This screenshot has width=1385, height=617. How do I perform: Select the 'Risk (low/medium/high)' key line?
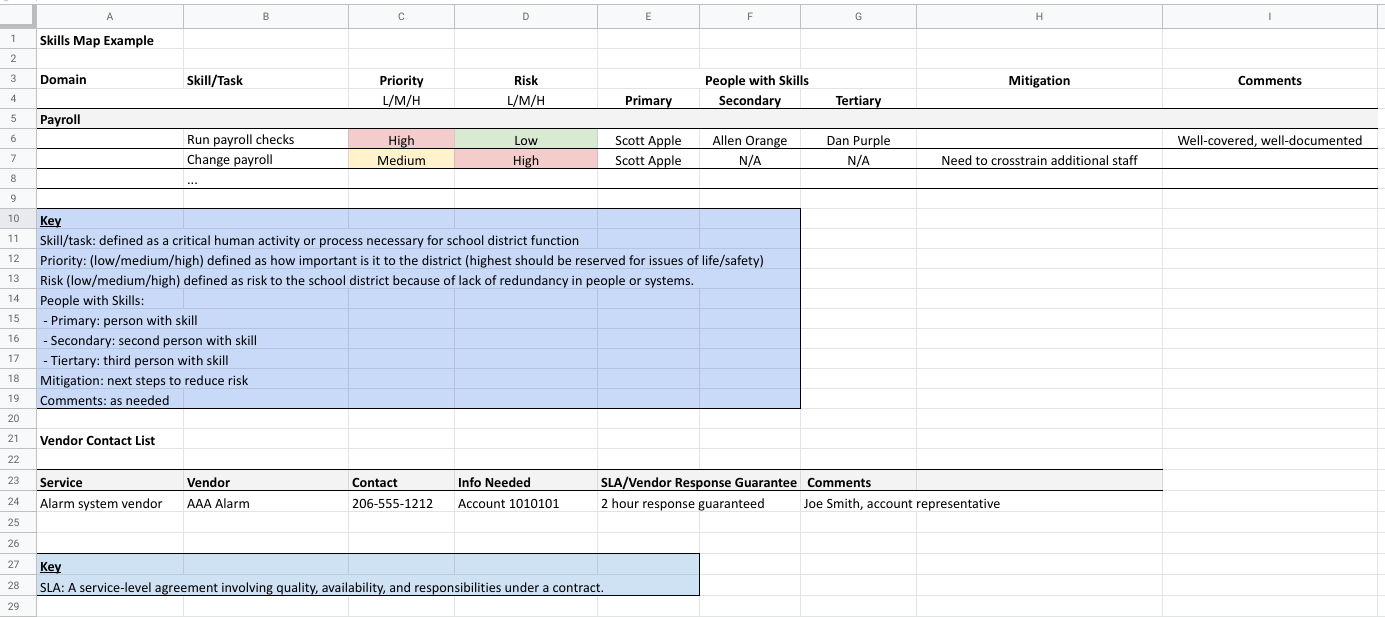(366, 280)
